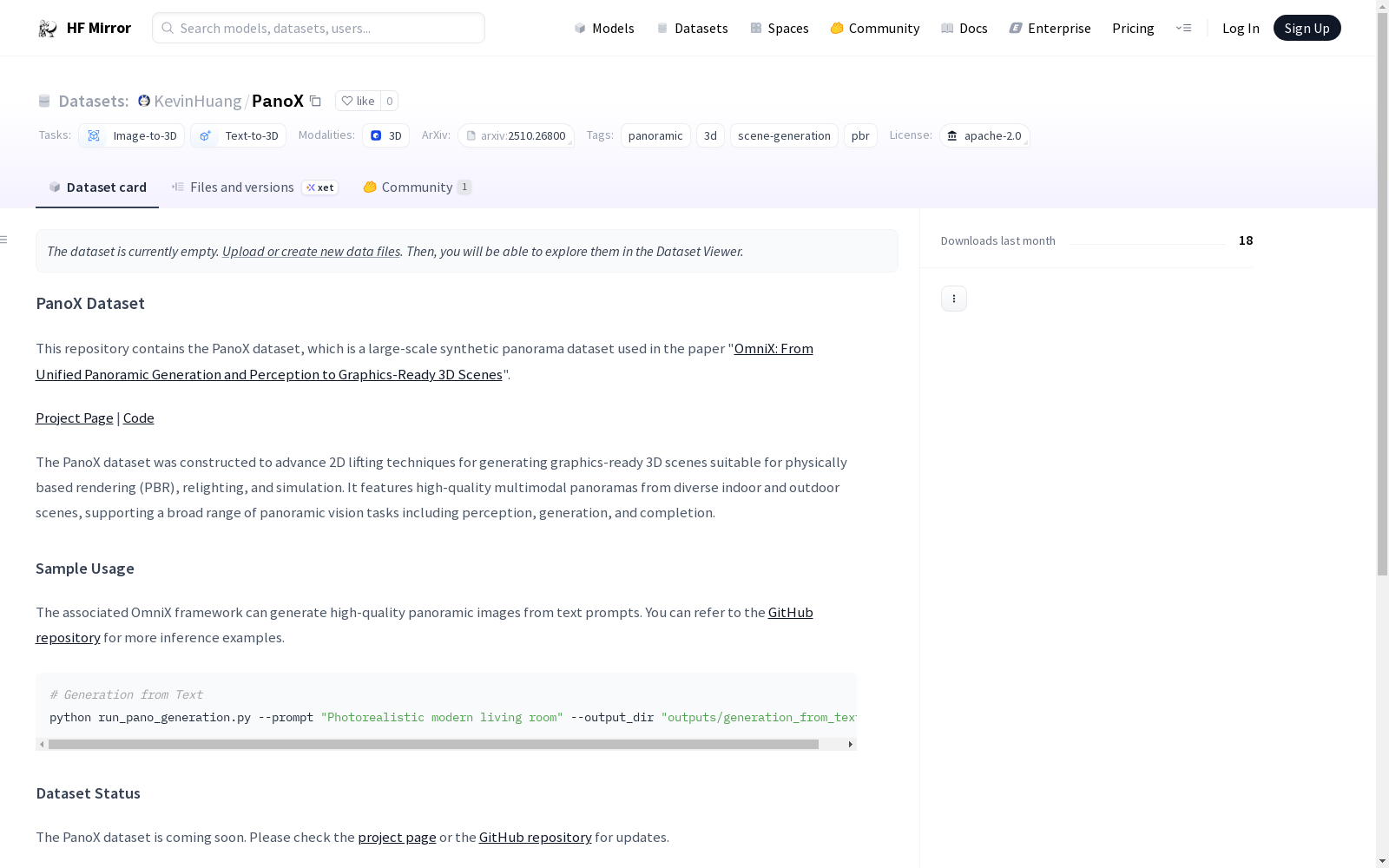Click the Image-to-3D task tag
Viewport: 1389px width, 868px height.
tap(132, 135)
